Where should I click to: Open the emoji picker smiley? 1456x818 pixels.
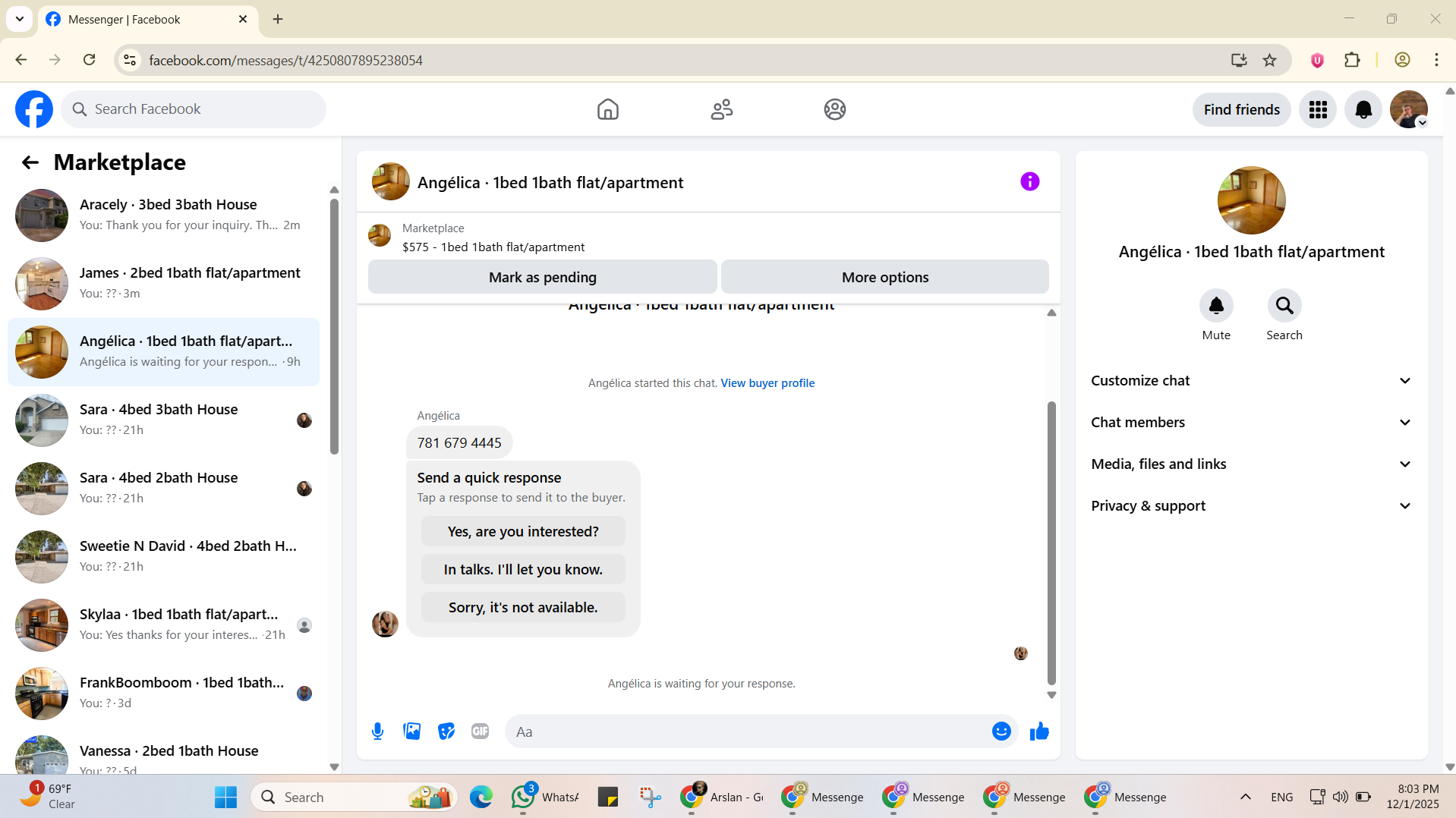[1001, 731]
